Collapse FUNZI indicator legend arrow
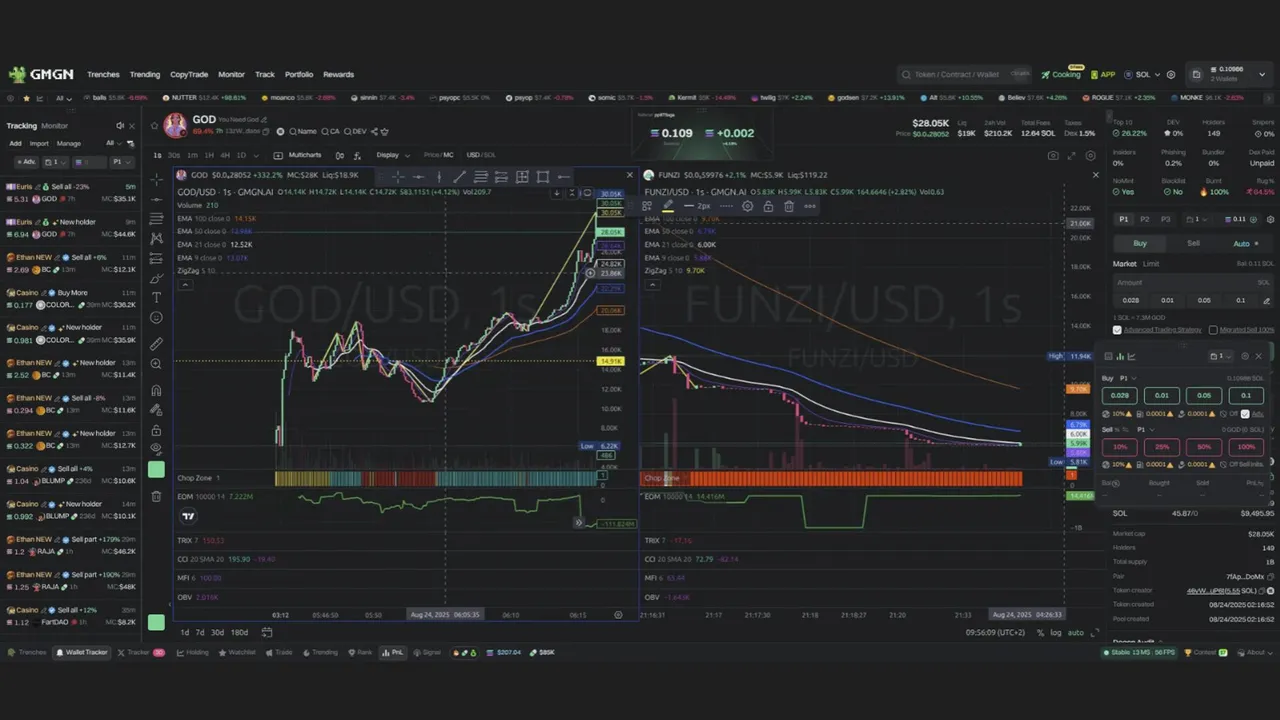Image resolution: width=1280 pixels, height=720 pixels. click(652, 284)
